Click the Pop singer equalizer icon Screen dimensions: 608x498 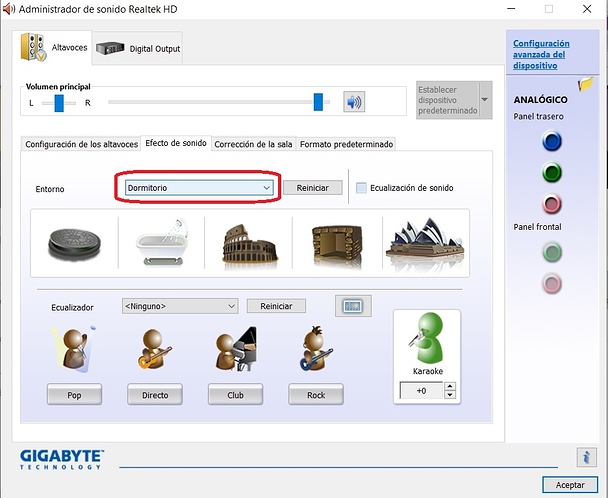(74, 349)
